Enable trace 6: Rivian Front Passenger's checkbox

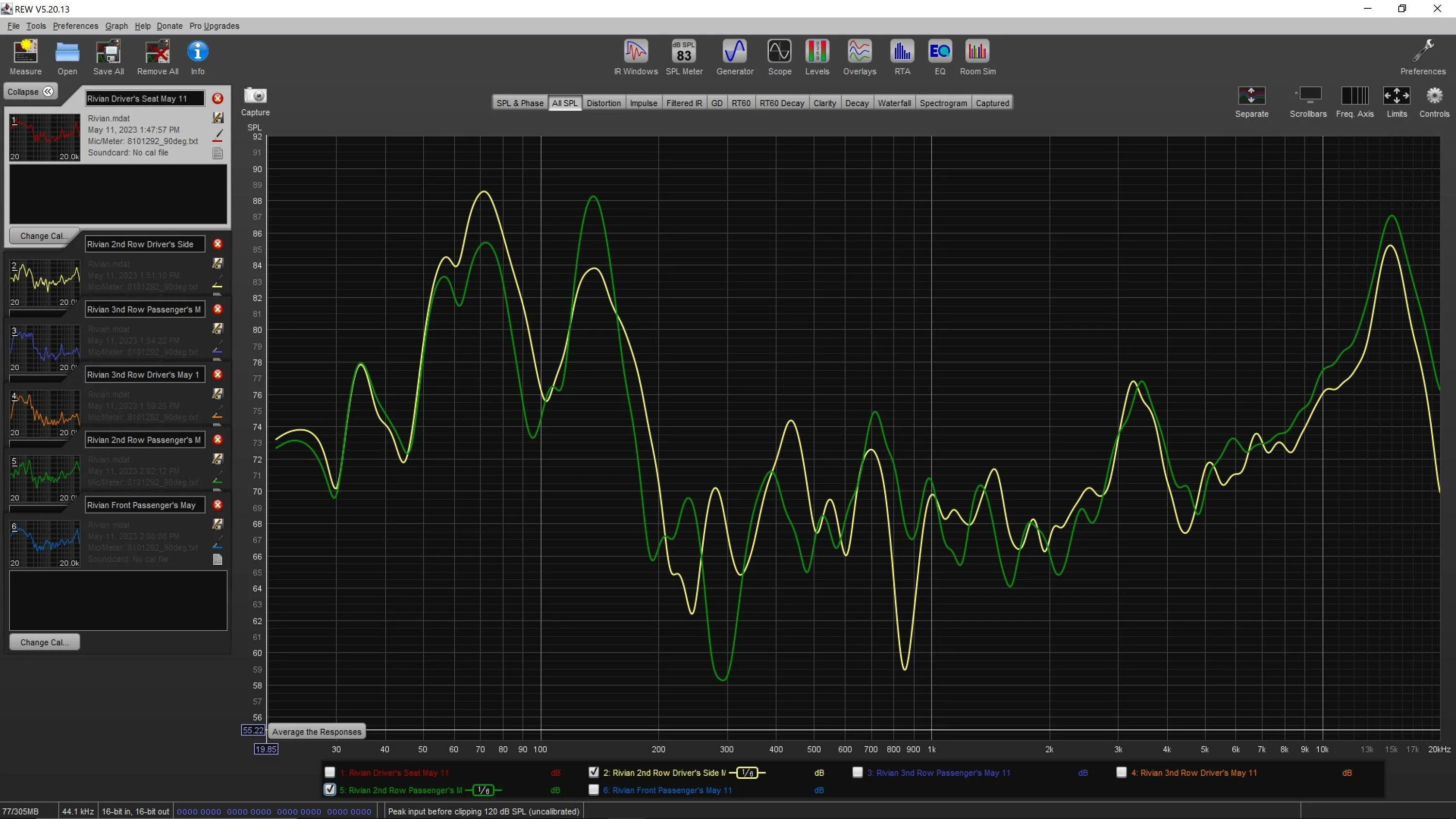point(594,789)
